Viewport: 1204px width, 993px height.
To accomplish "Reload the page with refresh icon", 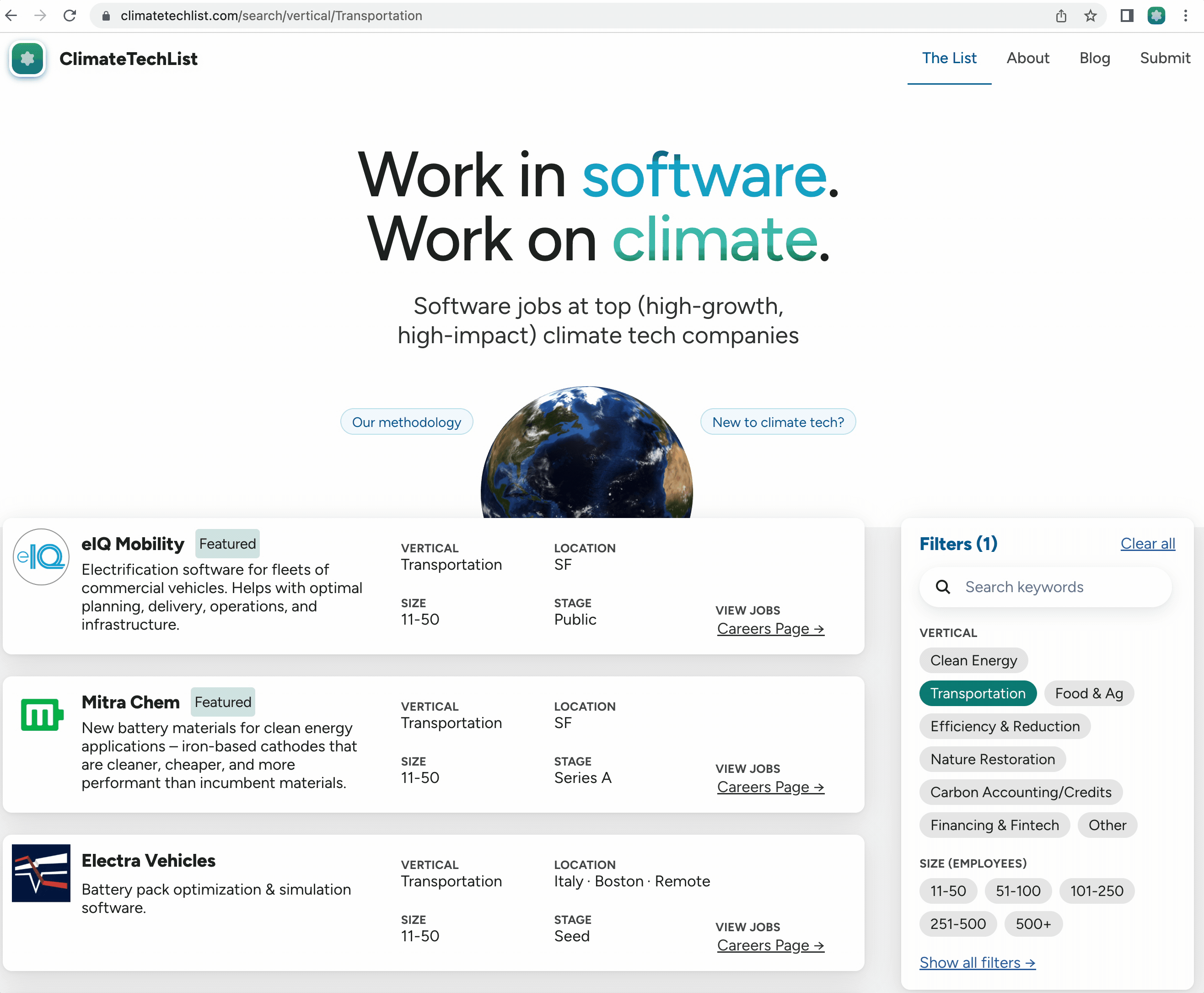I will click(x=70, y=16).
